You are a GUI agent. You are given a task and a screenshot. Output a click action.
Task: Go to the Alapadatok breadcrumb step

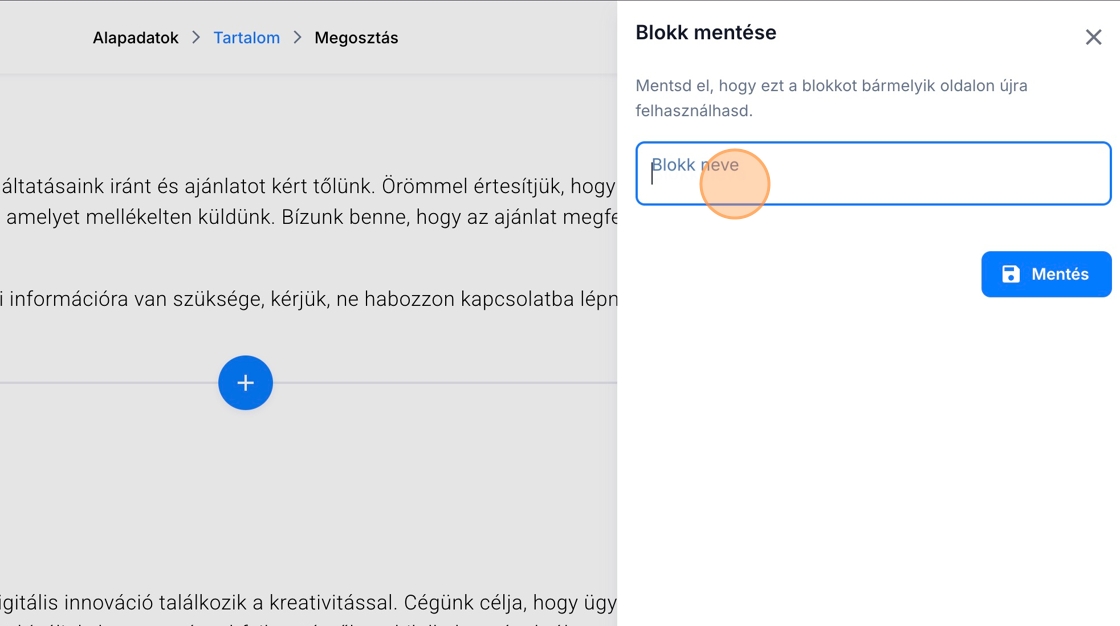point(135,38)
